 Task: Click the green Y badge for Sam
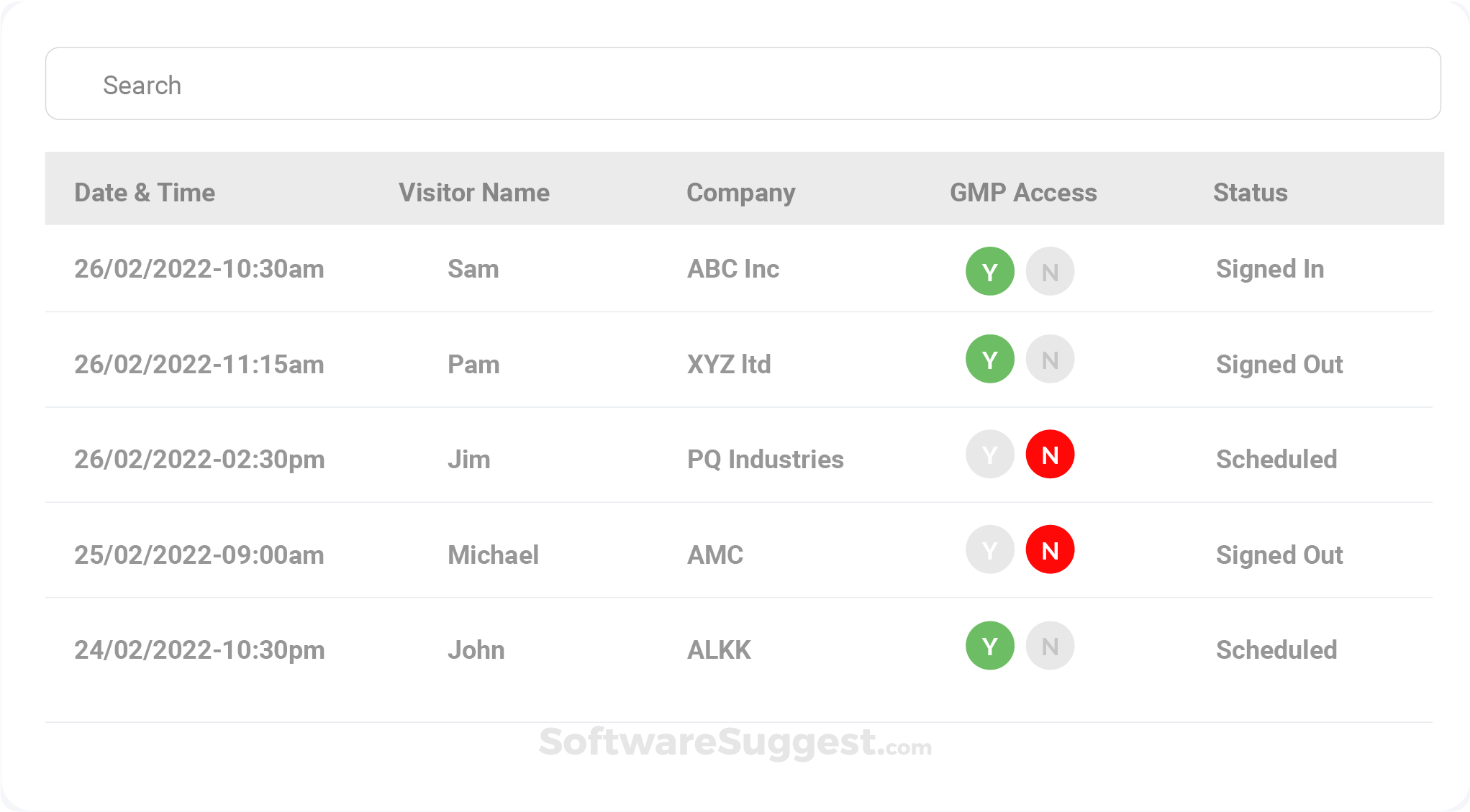coord(989,271)
